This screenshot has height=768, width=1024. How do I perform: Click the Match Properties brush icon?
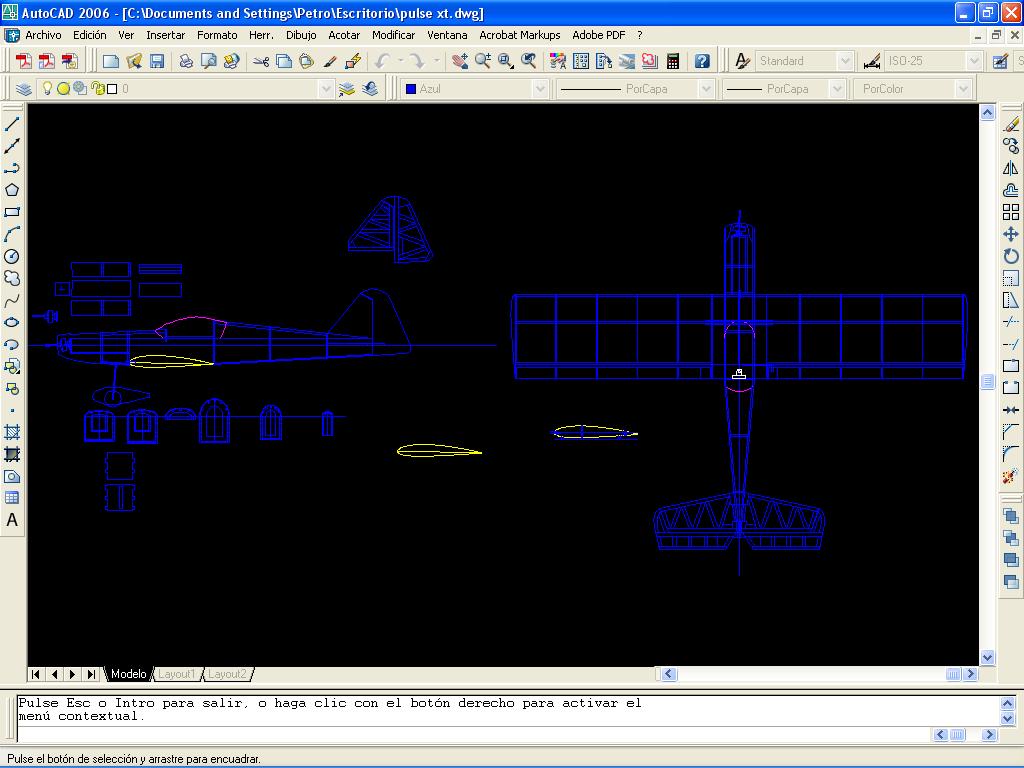(330, 61)
